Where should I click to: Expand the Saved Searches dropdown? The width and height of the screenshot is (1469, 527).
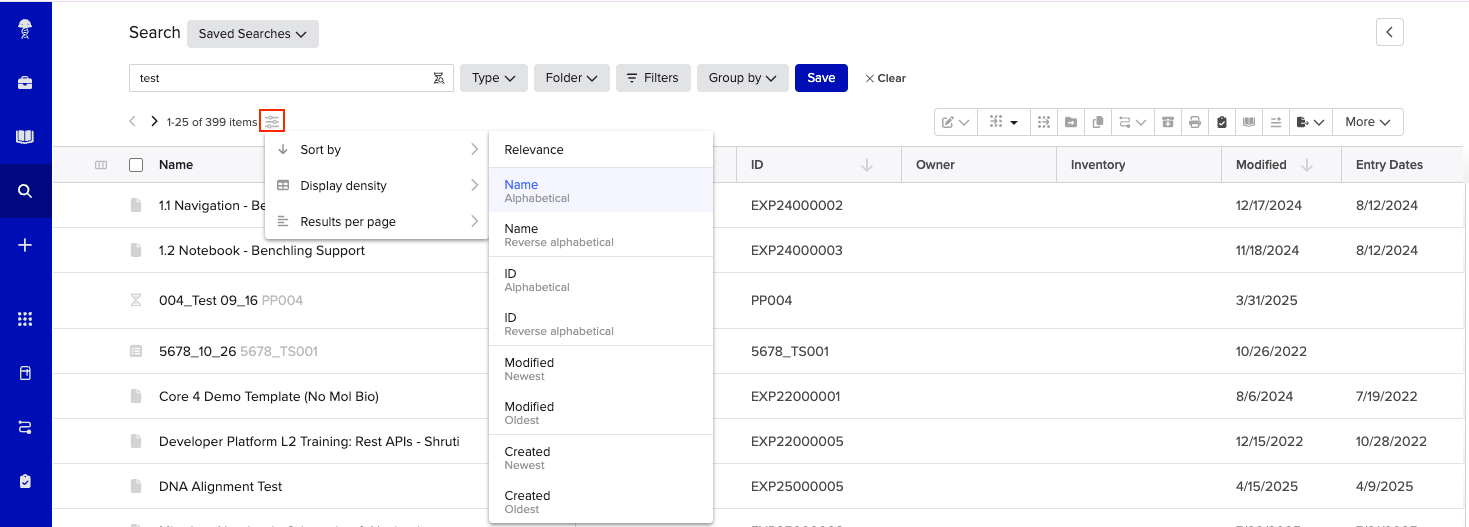coord(253,34)
